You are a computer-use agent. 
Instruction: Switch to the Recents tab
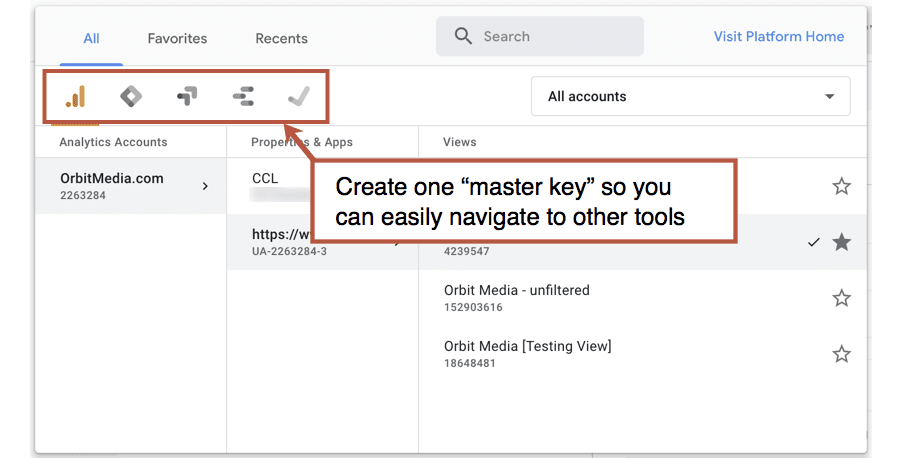pos(282,39)
